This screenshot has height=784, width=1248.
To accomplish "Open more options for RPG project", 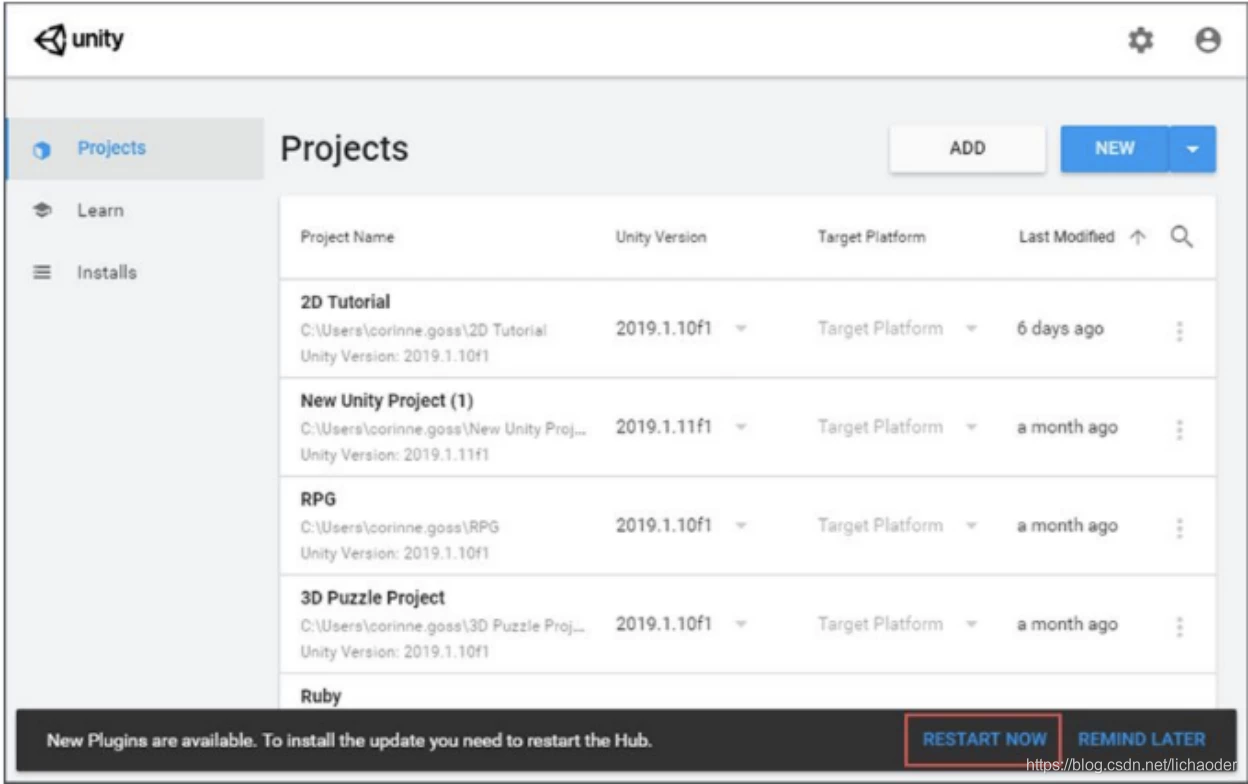I will [1180, 528].
